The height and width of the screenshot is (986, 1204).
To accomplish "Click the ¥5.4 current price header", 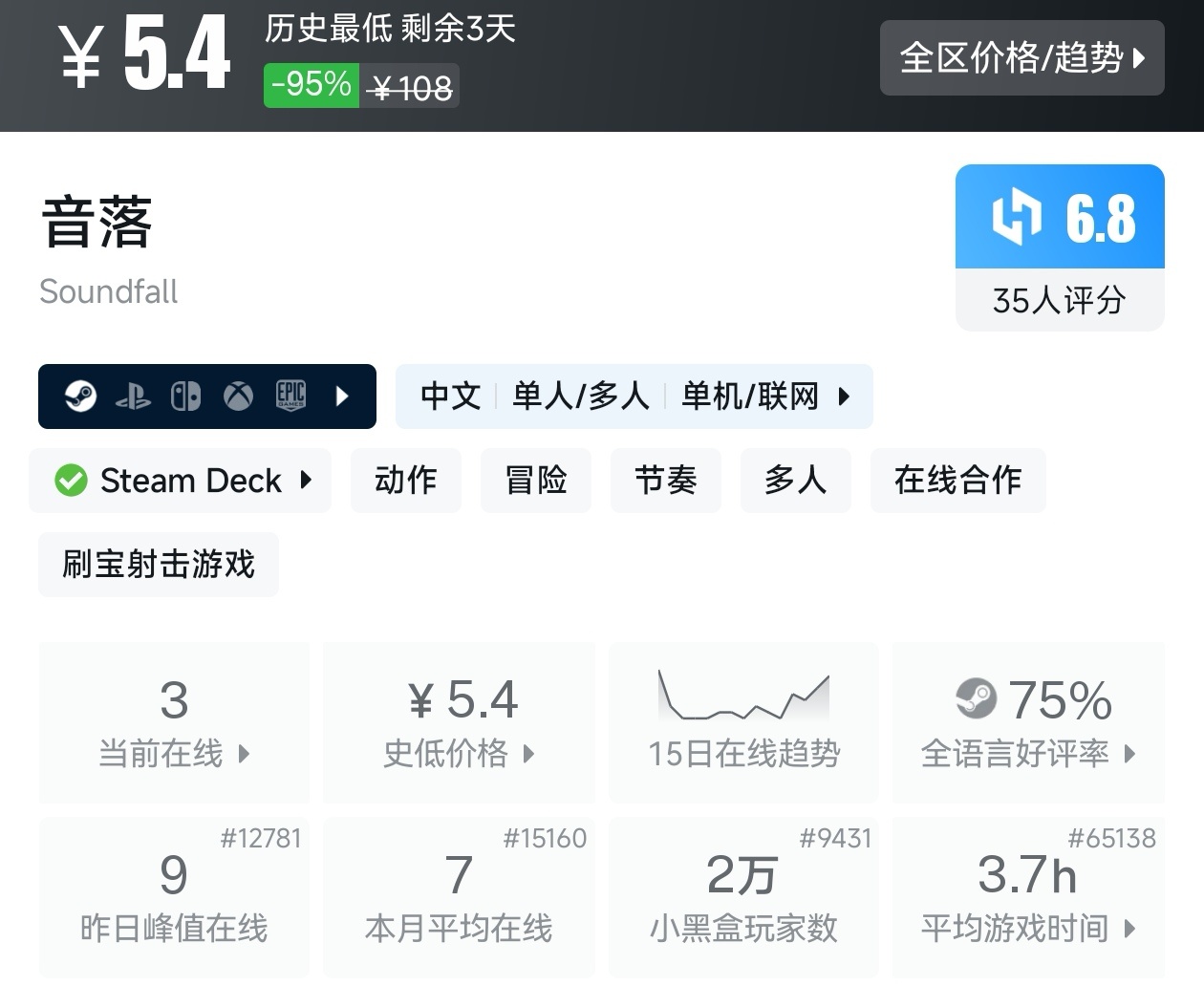I will (145, 54).
